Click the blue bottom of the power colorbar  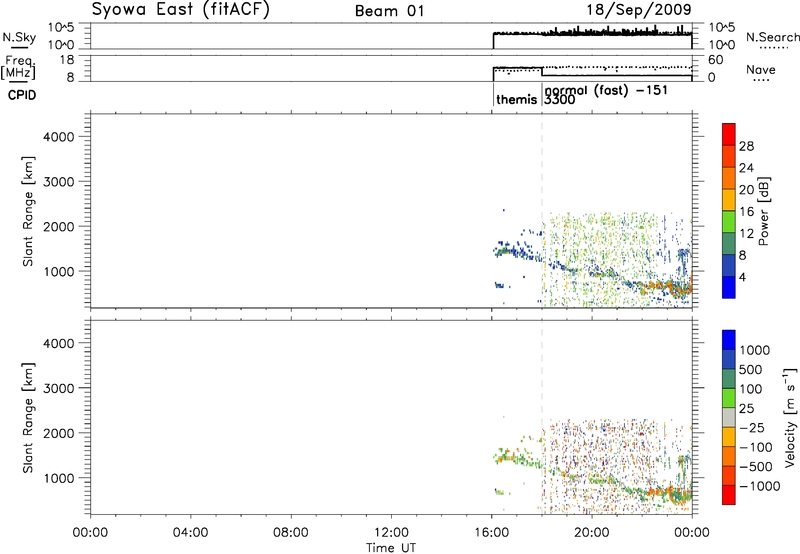(x=729, y=287)
